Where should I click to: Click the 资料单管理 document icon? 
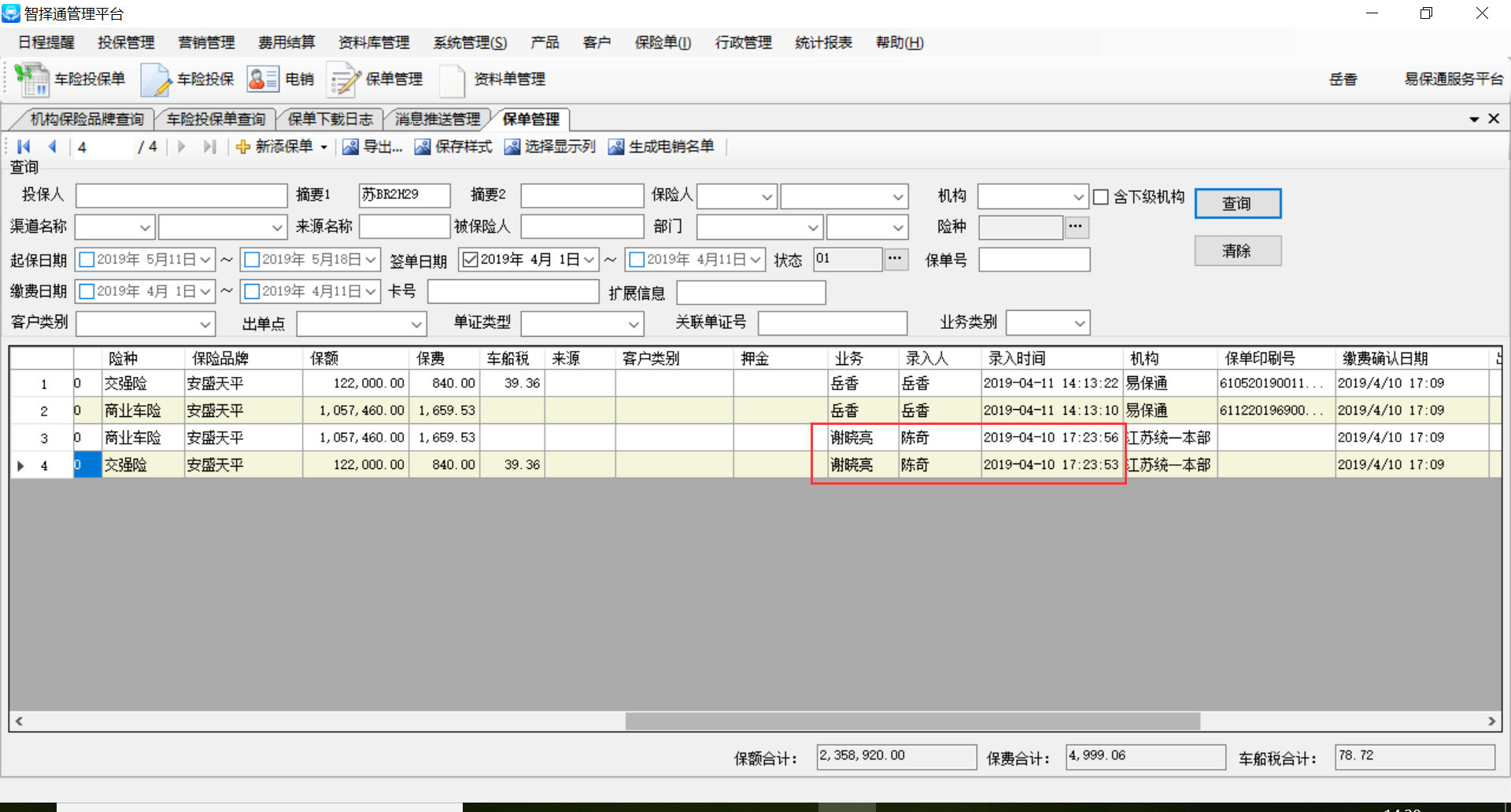[x=453, y=79]
